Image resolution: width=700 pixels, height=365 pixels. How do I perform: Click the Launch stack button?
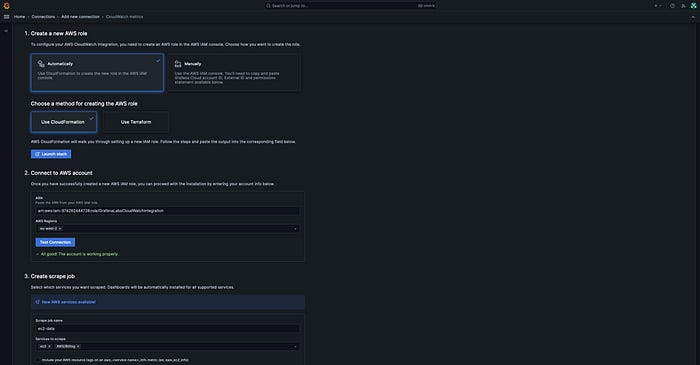click(x=51, y=154)
